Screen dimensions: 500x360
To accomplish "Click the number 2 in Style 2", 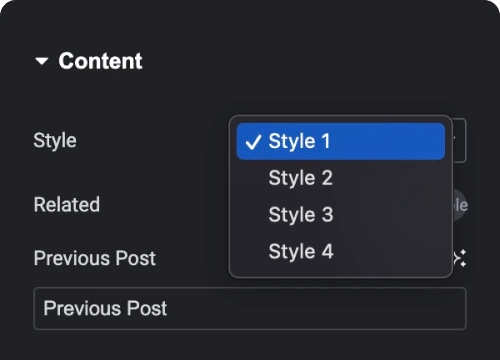I will point(327,178).
